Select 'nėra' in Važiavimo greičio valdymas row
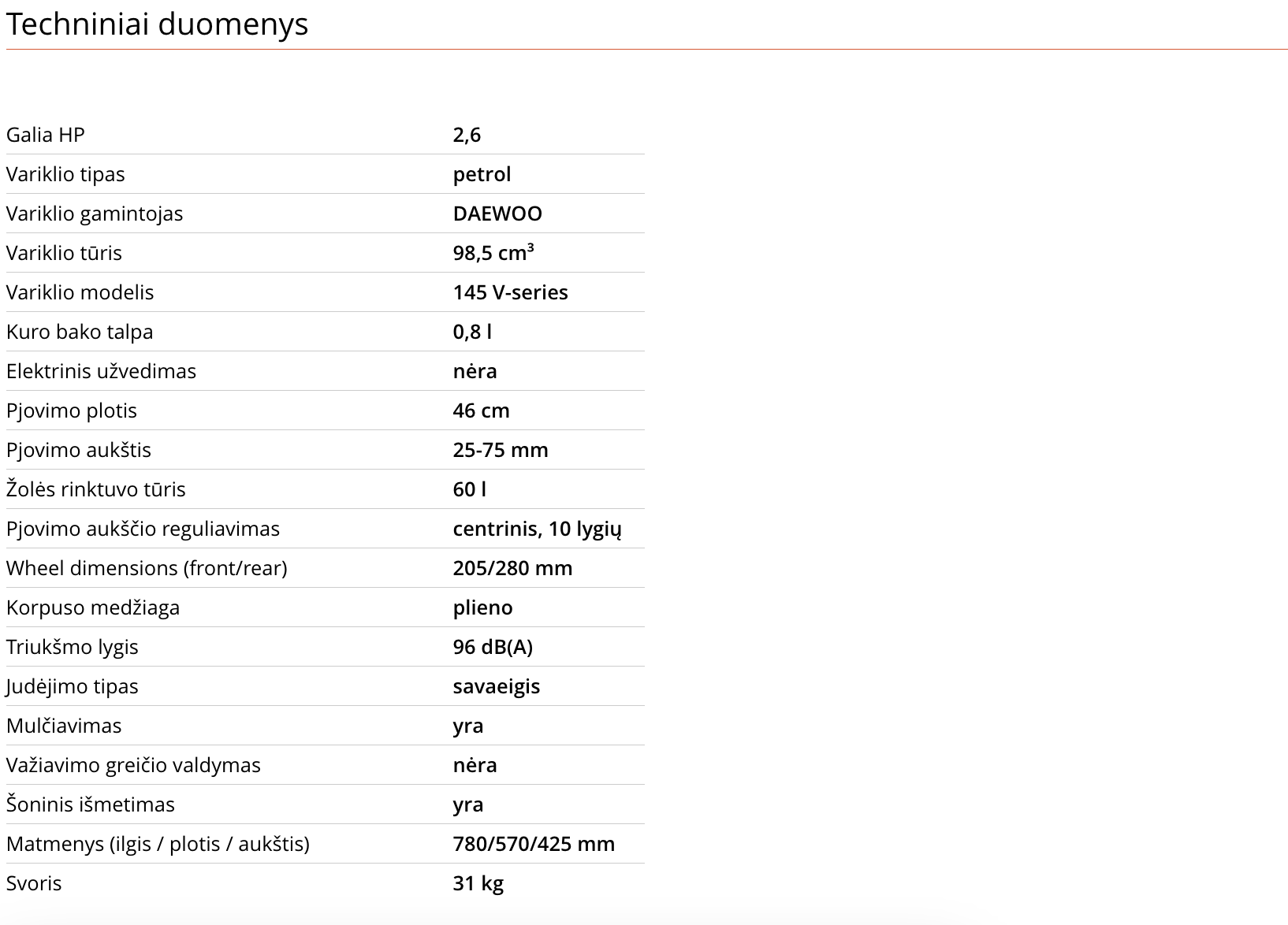Screen dimensions: 1288x925 coord(475,765)
